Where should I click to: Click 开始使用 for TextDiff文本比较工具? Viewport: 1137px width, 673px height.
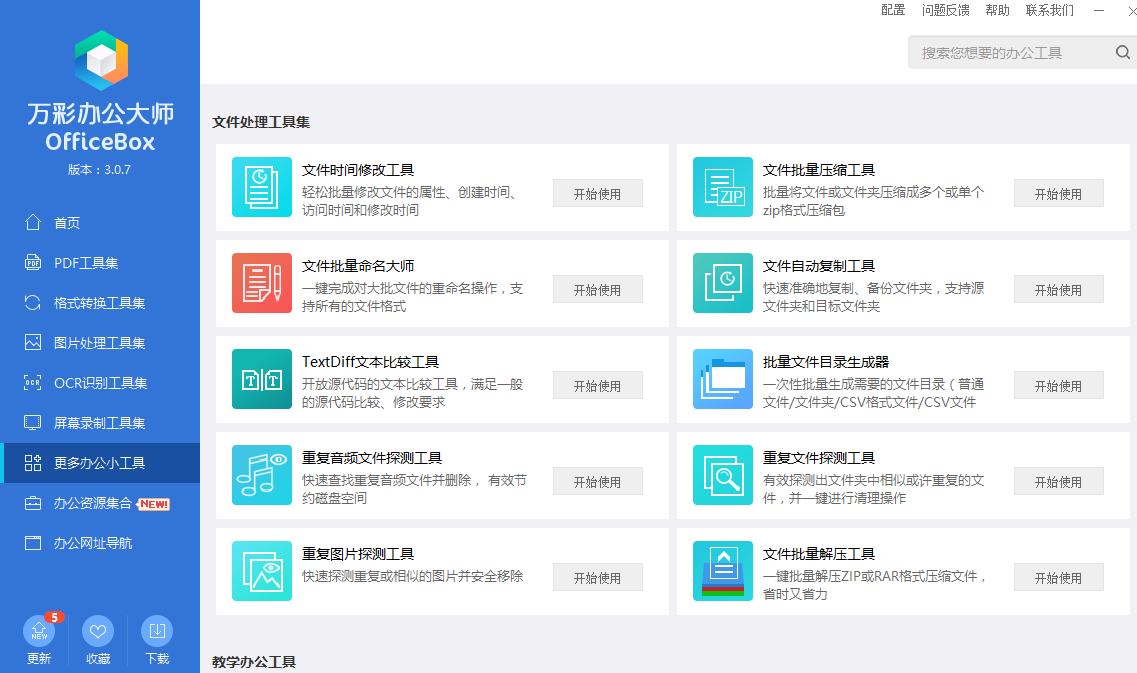598,386
